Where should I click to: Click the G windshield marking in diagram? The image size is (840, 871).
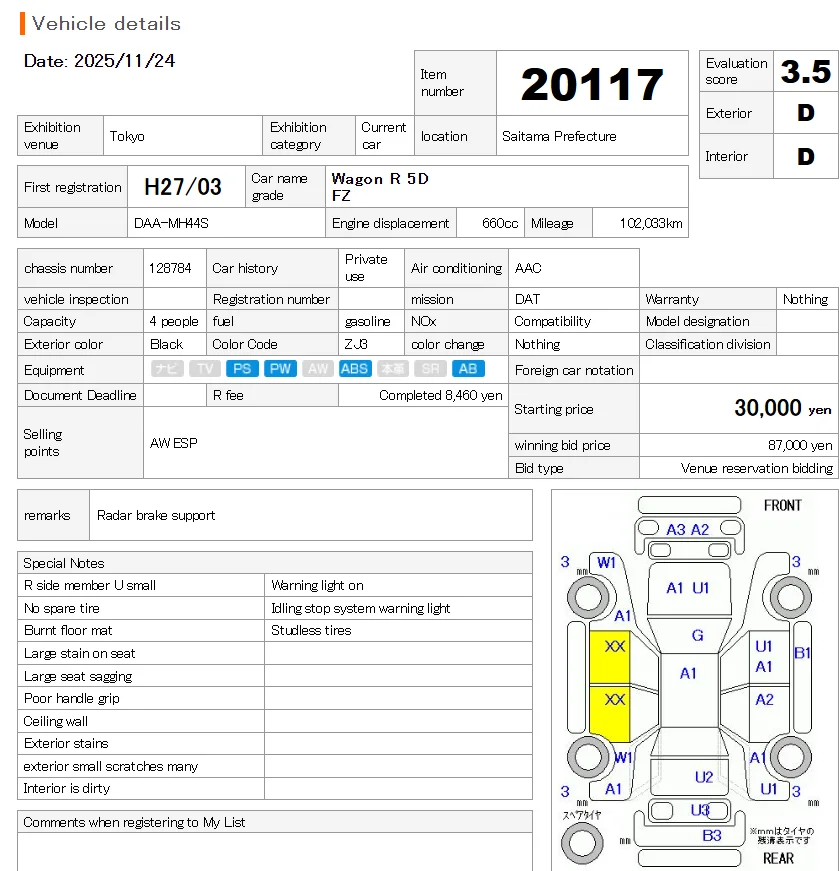pyautogui.click(x=698, y=635)
